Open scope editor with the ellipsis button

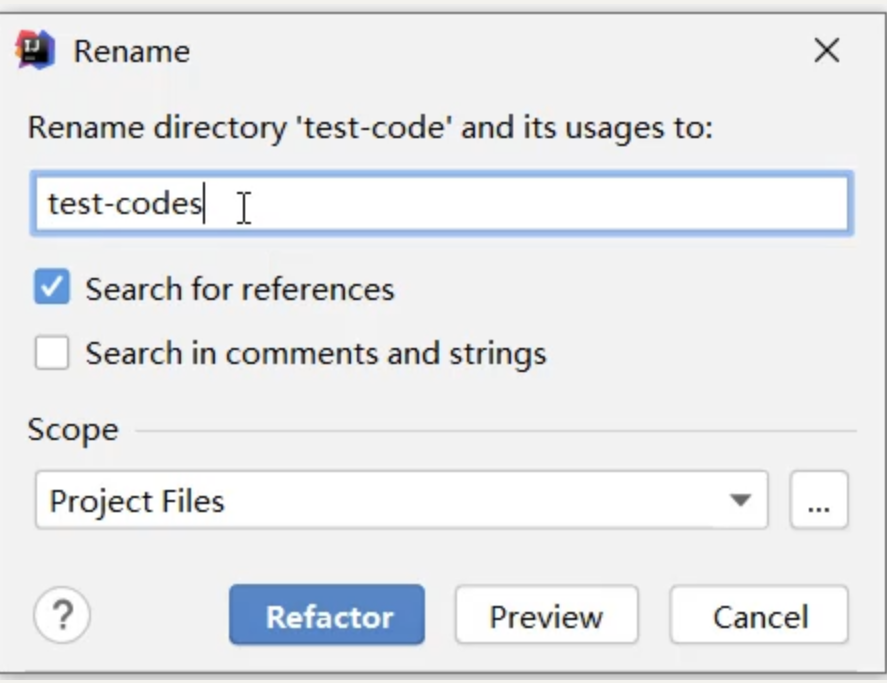click(819, 500)
